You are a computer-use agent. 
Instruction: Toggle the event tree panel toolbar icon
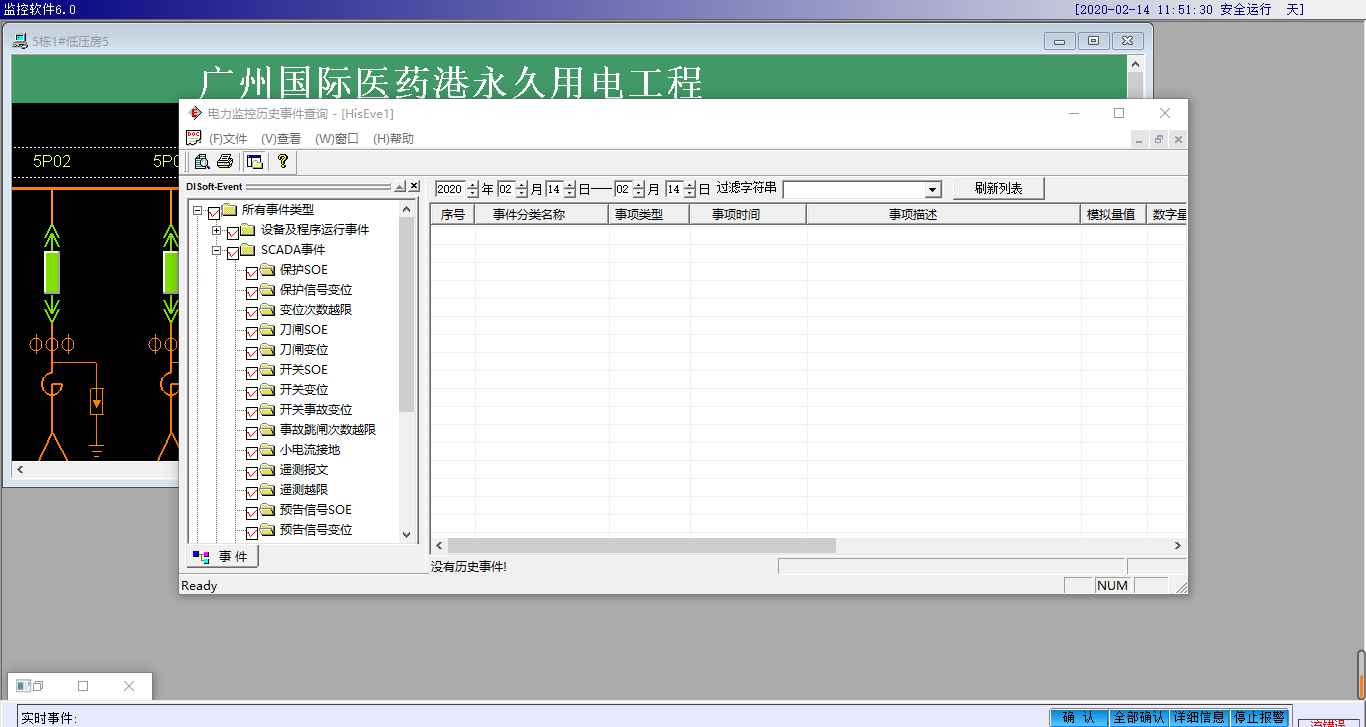(255, 162)
